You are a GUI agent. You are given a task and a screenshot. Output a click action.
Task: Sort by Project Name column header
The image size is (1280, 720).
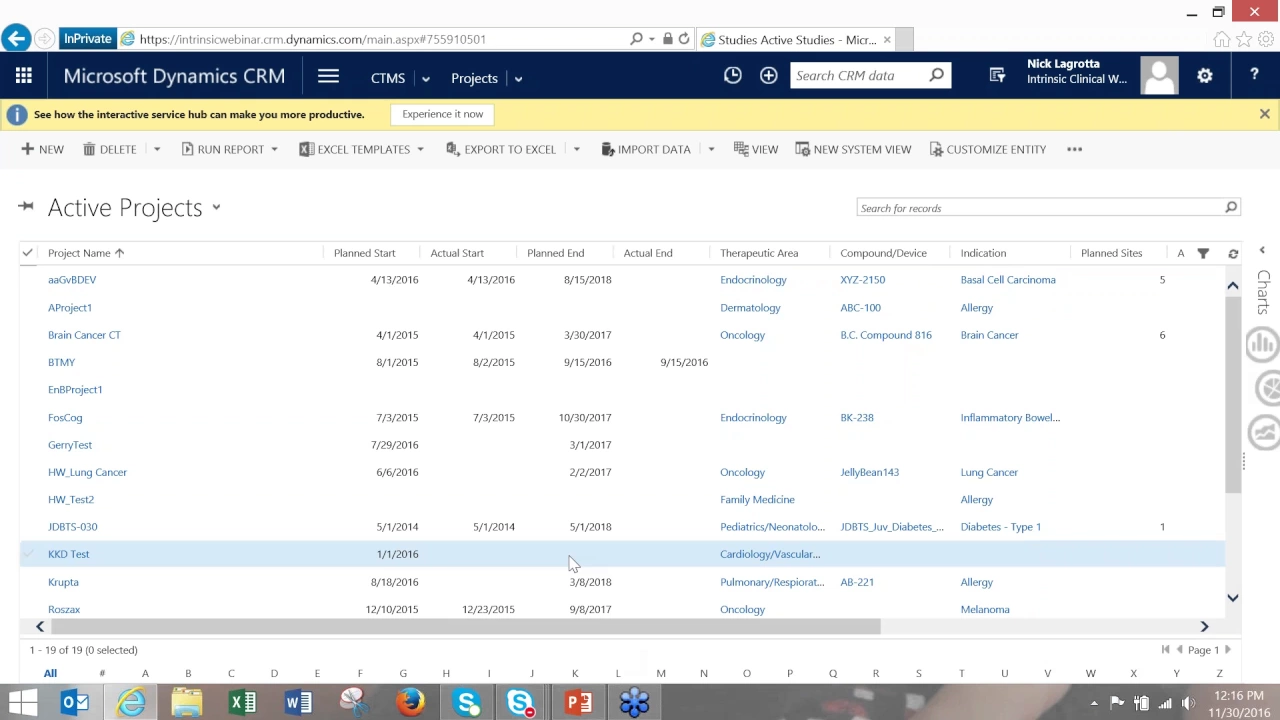point(79,253)
